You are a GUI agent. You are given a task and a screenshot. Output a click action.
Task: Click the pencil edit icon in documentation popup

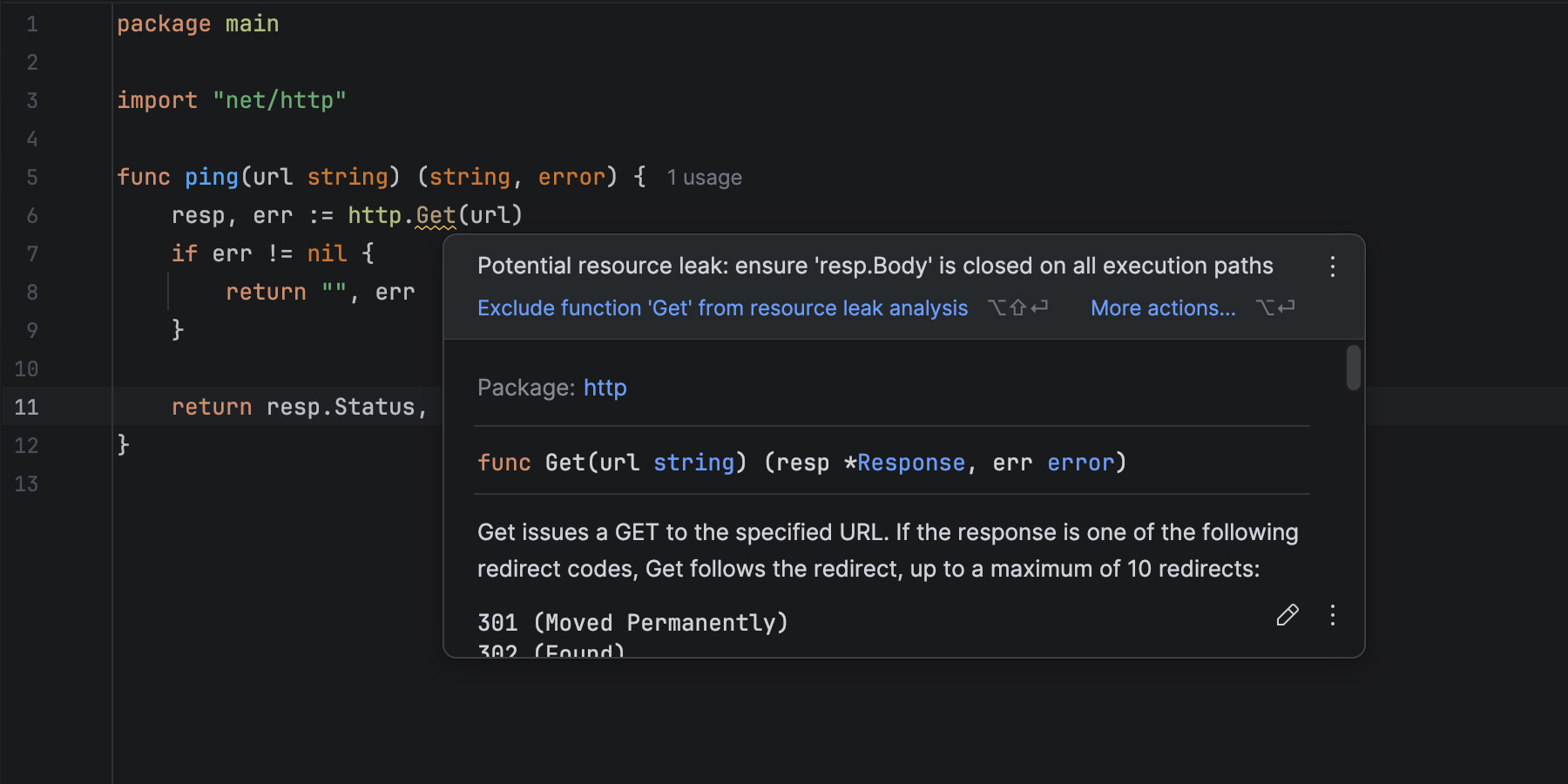click(x=1287, y=615)
